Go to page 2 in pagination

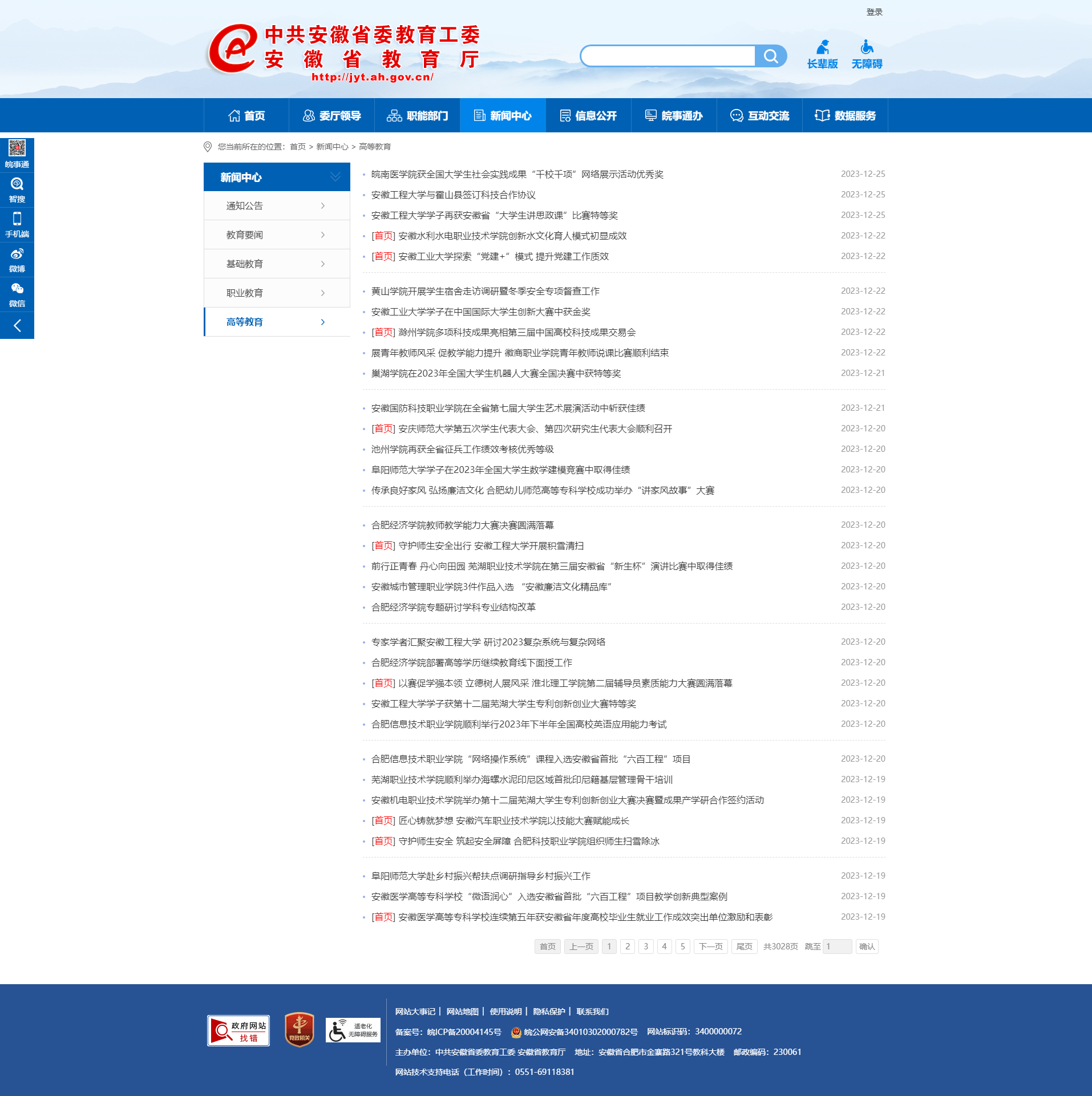click(628, 947)
